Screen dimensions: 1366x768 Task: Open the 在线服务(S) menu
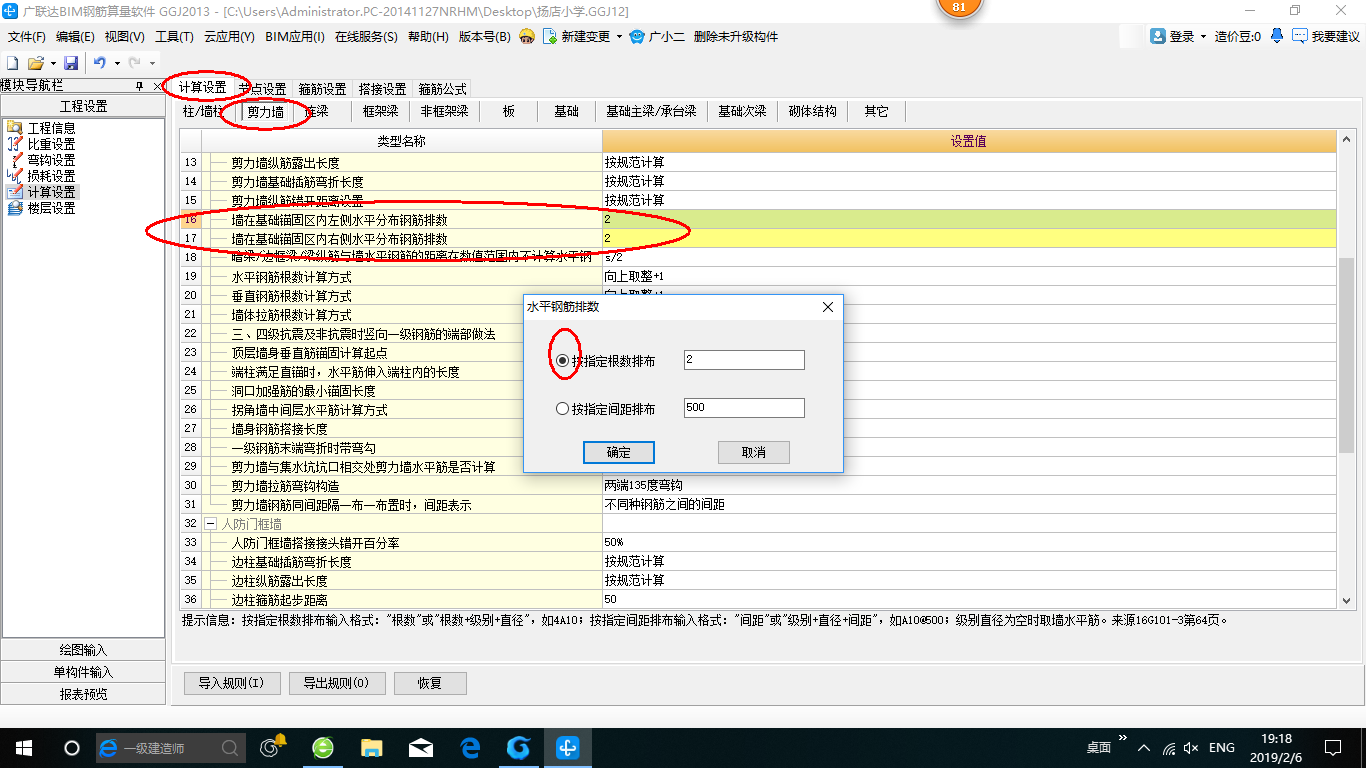click(366, 37)
